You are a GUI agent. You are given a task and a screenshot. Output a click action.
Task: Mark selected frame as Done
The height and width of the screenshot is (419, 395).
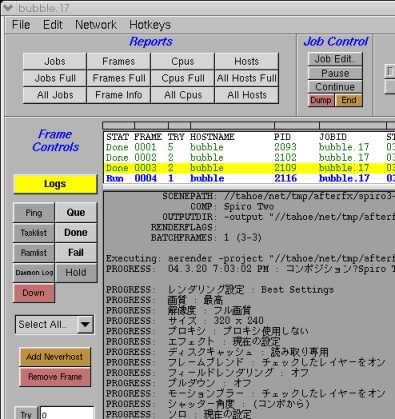[76, 233]
